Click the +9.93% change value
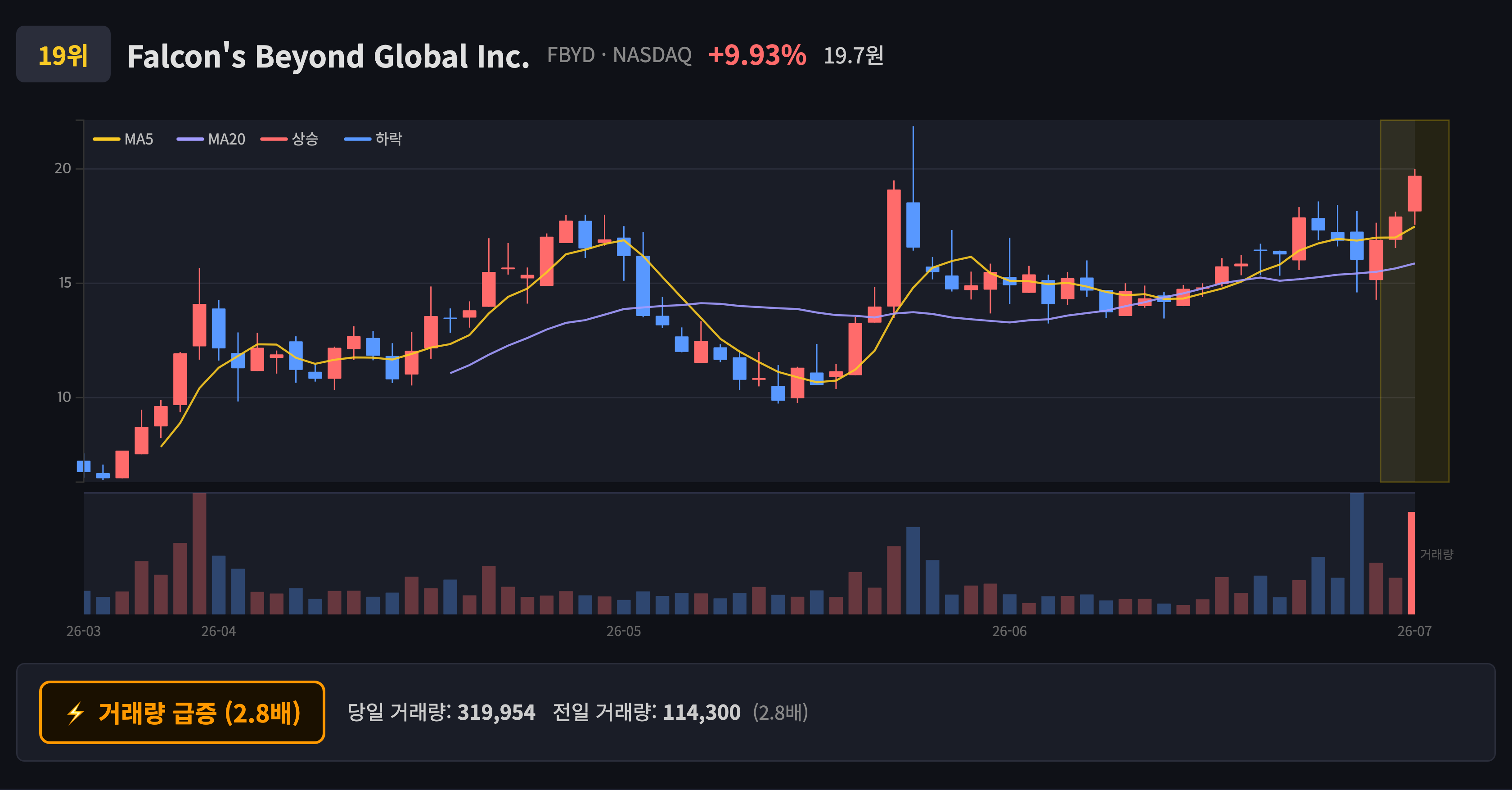 [757, 55]
